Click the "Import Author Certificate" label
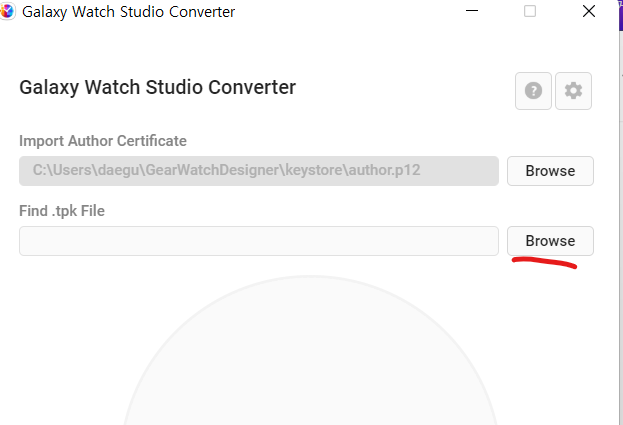 tap(103, 141)
